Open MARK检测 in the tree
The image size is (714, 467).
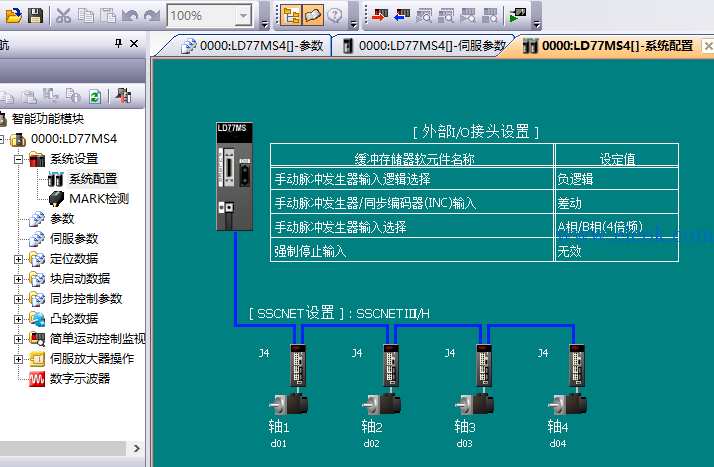point(99,199)
